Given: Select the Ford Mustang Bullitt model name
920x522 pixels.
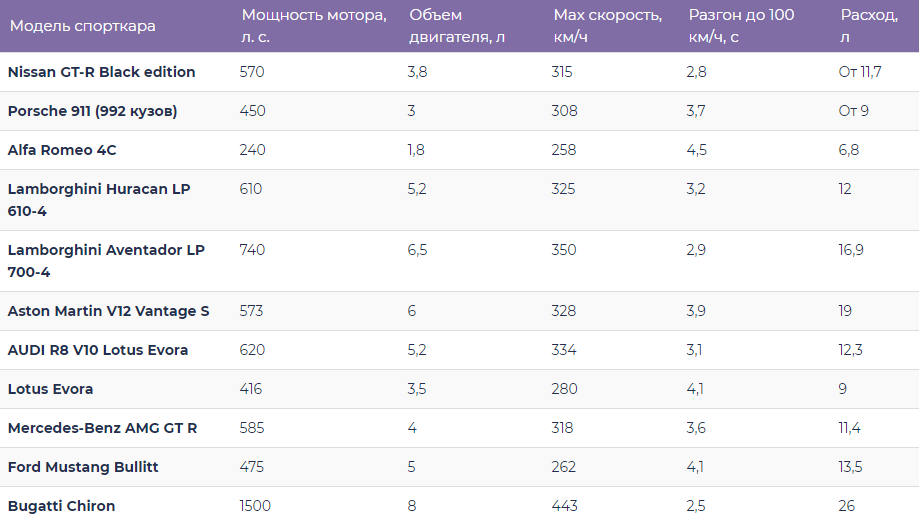Looking at the screenshot, I should 83,467.
